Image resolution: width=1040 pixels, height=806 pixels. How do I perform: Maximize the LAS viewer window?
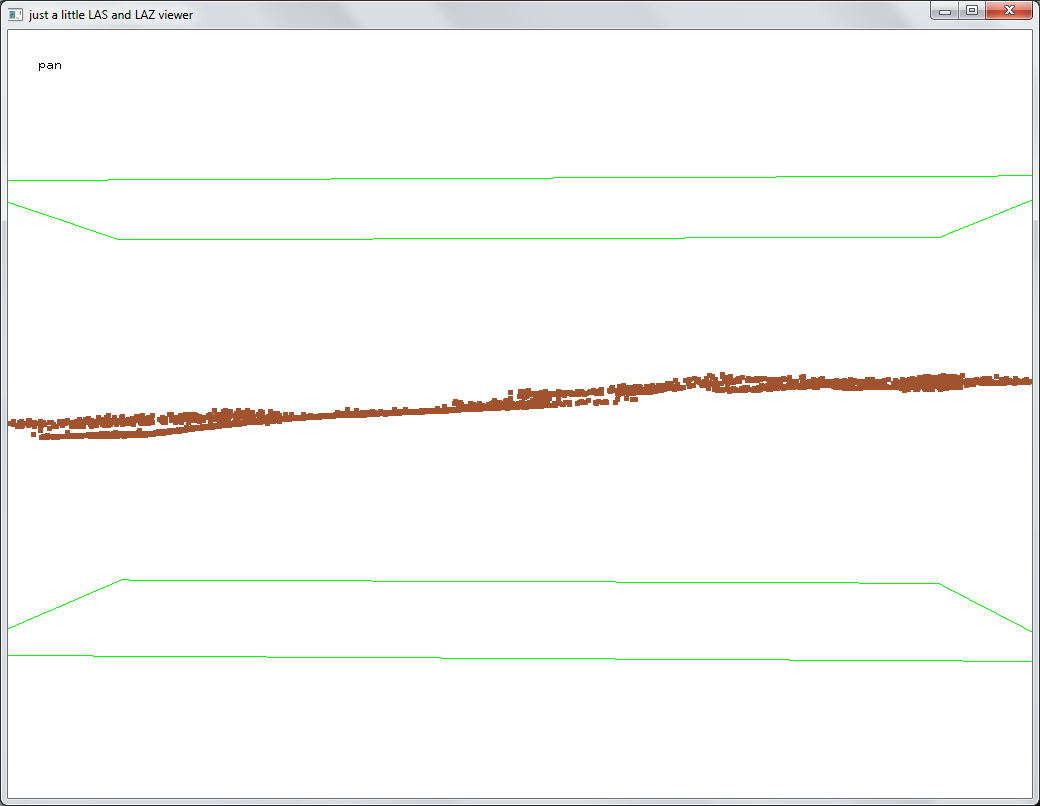coord(971,11)
